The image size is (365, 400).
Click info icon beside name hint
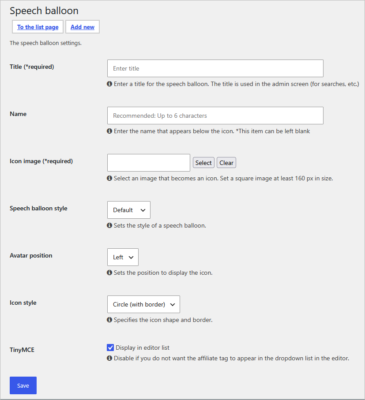tap(109, 131)
